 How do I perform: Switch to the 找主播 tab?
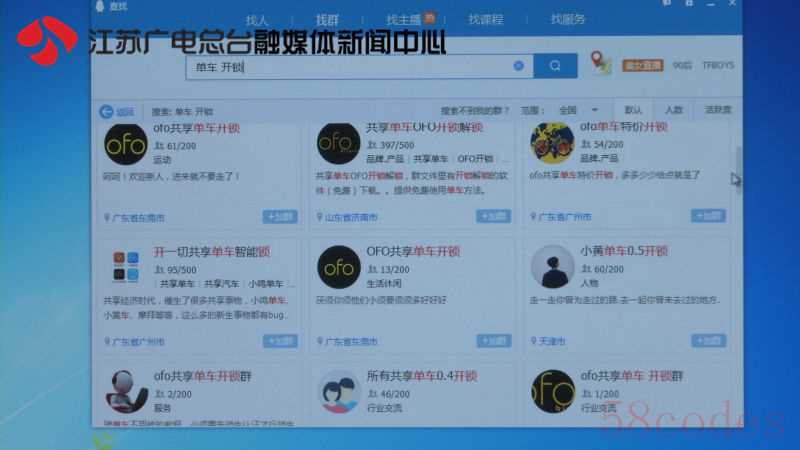point(404,20)
